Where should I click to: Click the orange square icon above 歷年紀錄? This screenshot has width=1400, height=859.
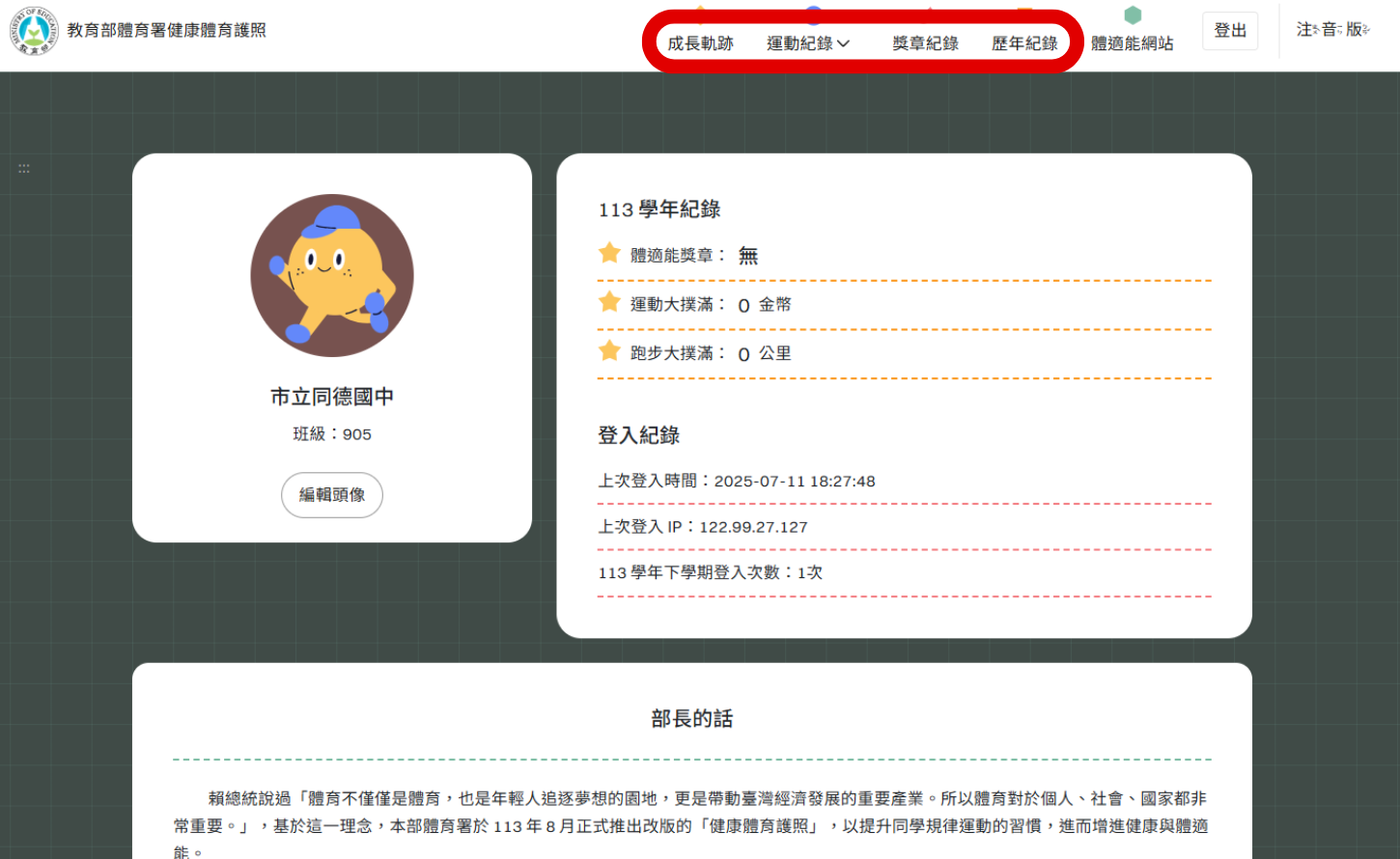tap(1023, 9)
